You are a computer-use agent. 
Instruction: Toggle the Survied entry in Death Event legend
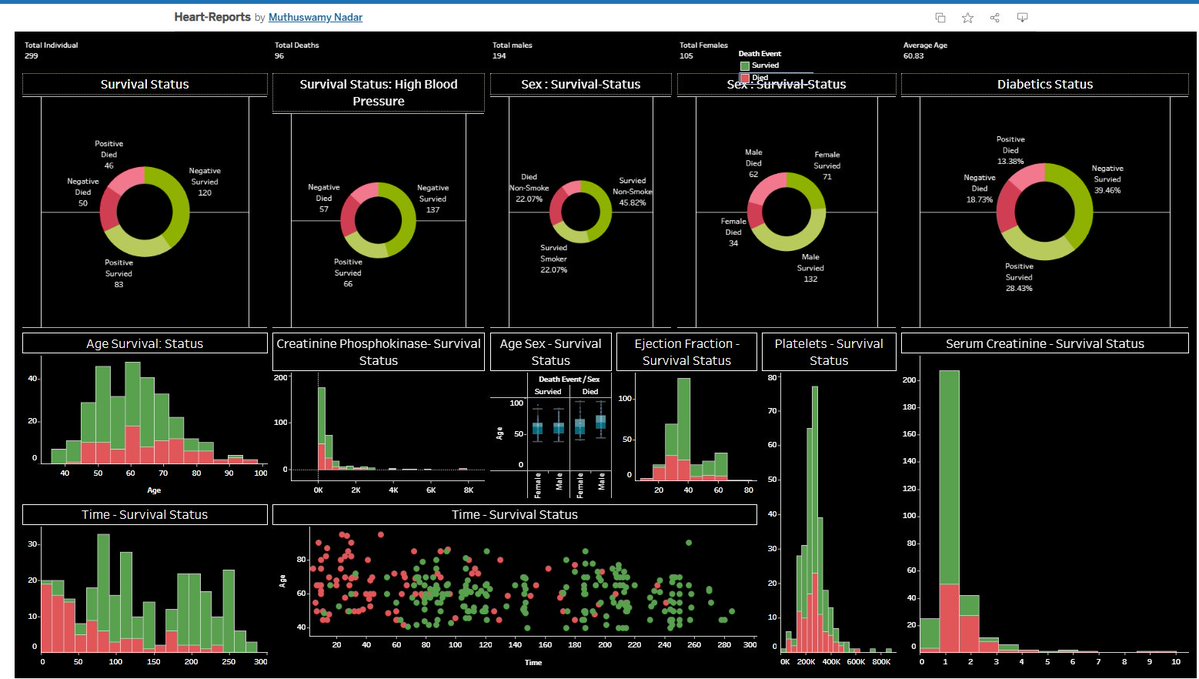point(763,65)
